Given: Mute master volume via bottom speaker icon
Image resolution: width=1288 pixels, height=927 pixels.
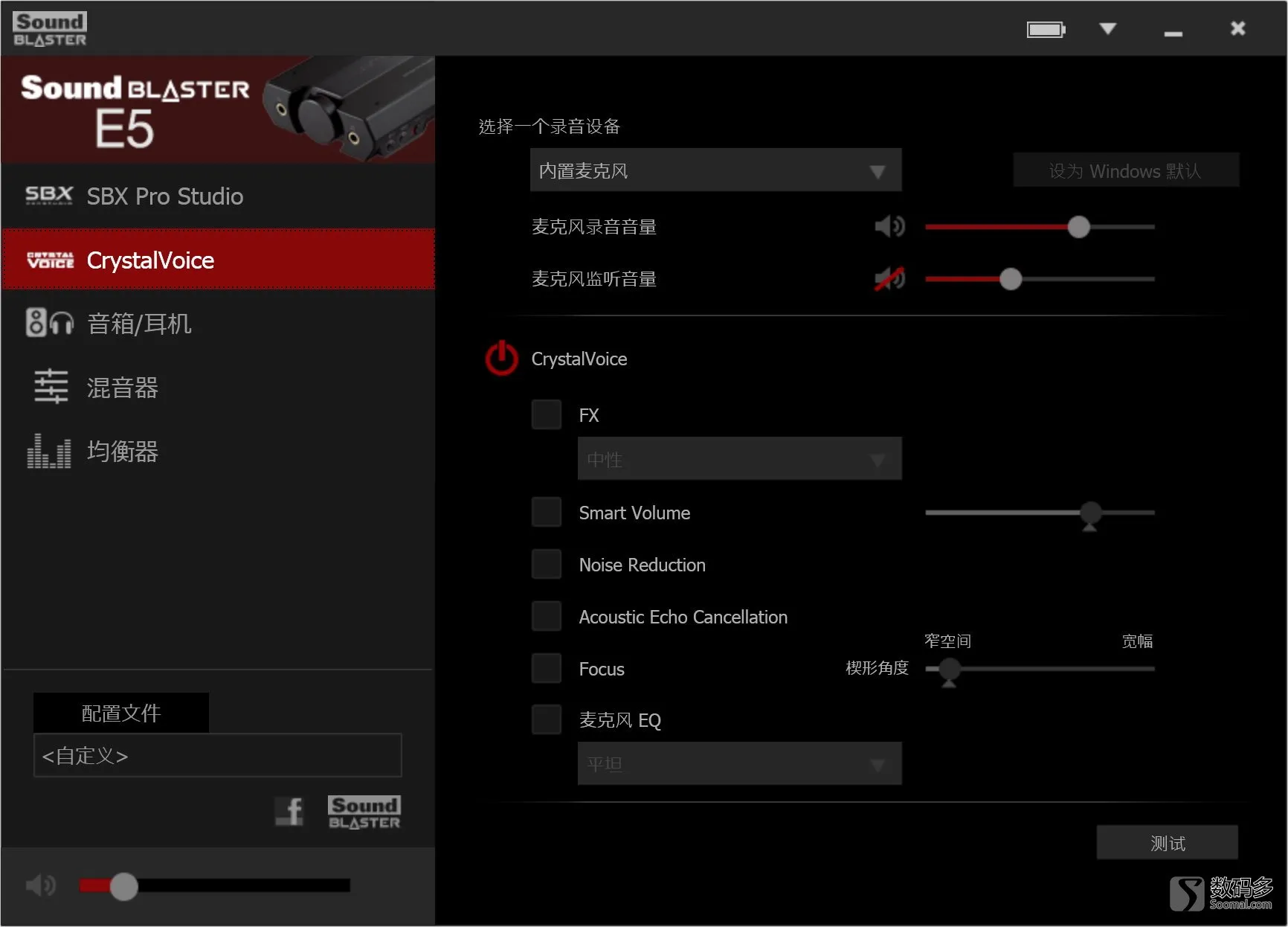Looking at the screenshot, I should click(40, 885).
